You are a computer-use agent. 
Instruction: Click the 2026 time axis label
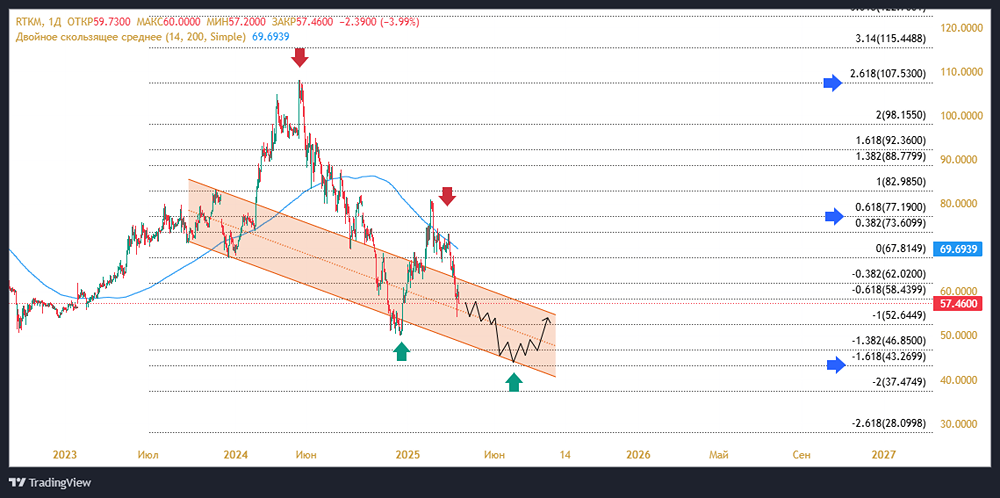(x=638, y=455)
